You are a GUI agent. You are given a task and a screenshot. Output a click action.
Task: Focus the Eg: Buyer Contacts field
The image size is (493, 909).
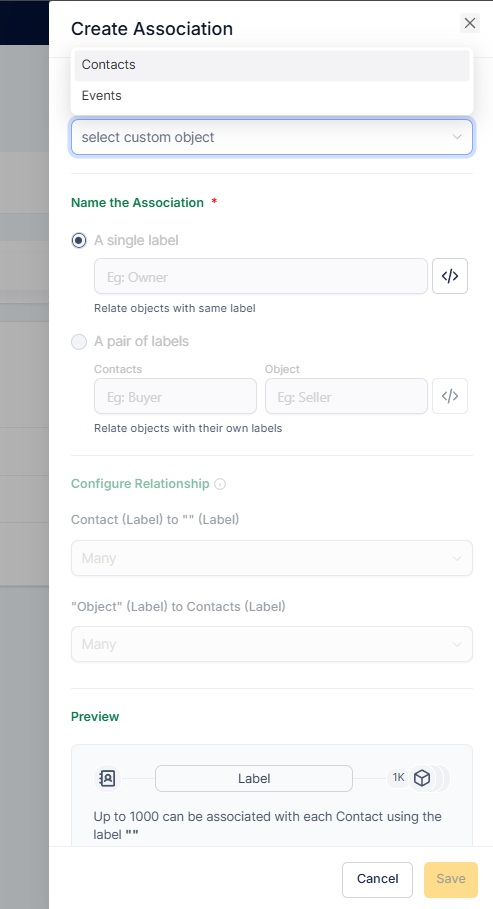point(175,397)
